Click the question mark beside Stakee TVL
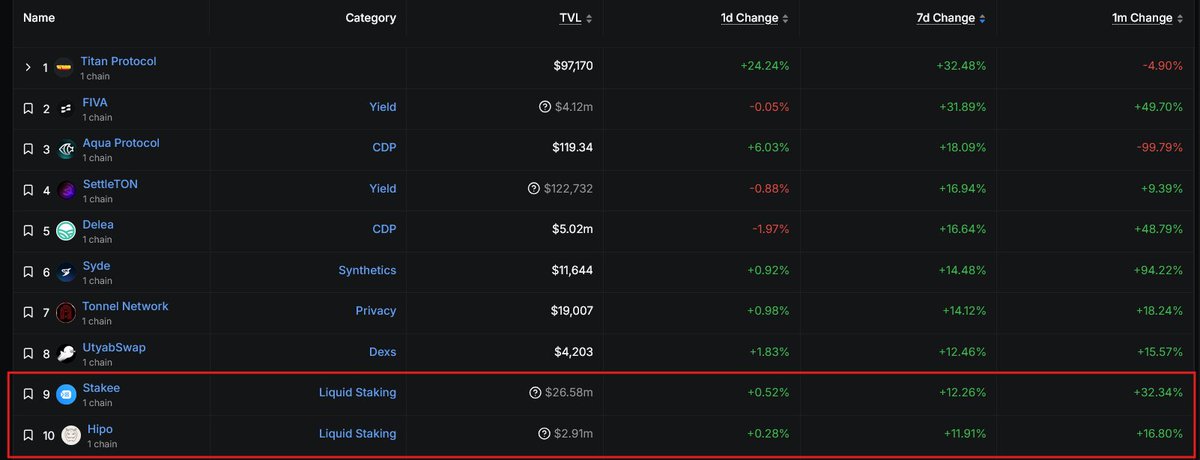This screenshot has height=460, width=1200. (x=535, y=393)
